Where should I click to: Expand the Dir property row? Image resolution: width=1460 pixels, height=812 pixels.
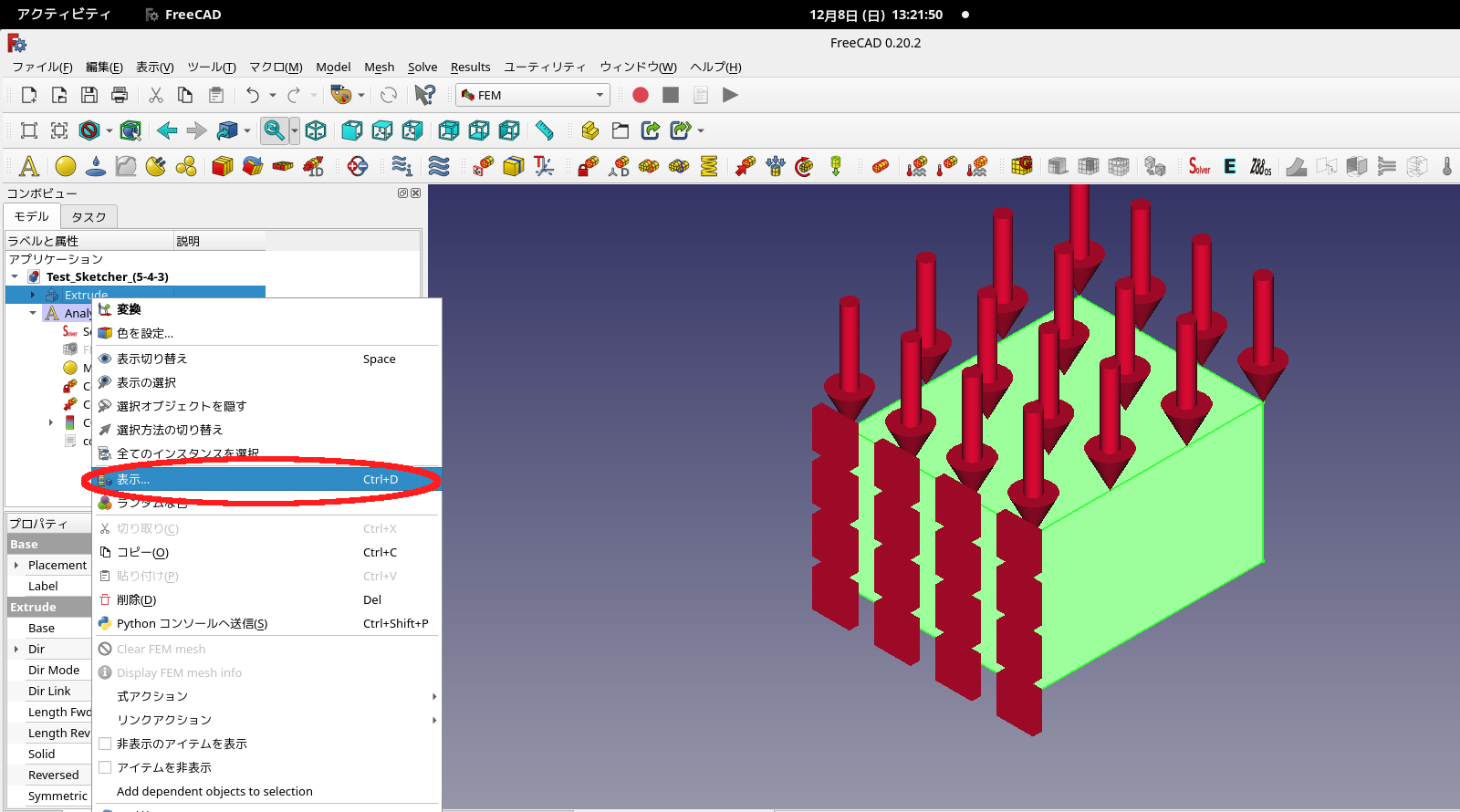16,649
